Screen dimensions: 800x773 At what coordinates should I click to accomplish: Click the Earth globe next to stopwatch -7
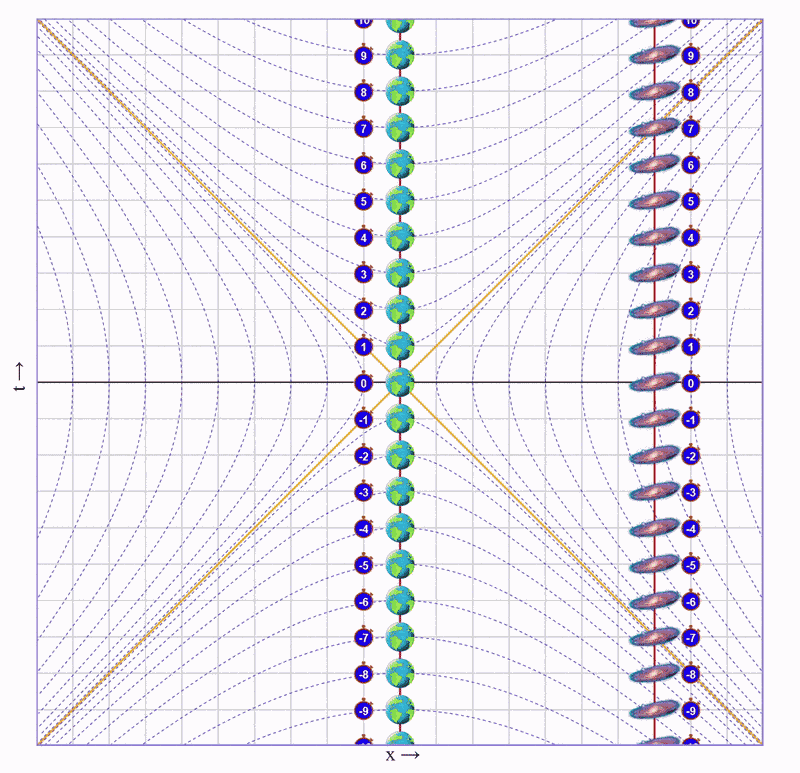pyautogui.click(x=400, y=636)
